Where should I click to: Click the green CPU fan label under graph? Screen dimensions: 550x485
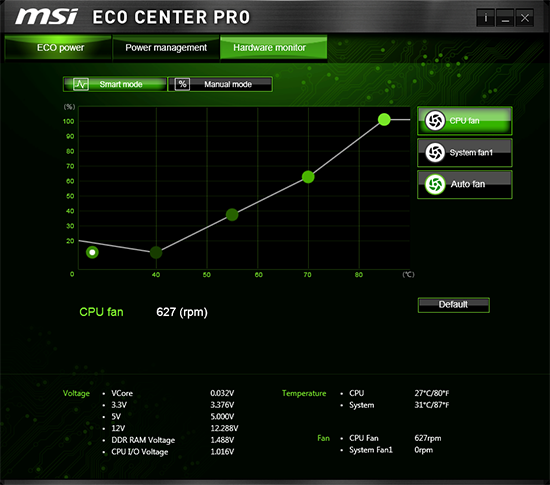coord(101,312)
